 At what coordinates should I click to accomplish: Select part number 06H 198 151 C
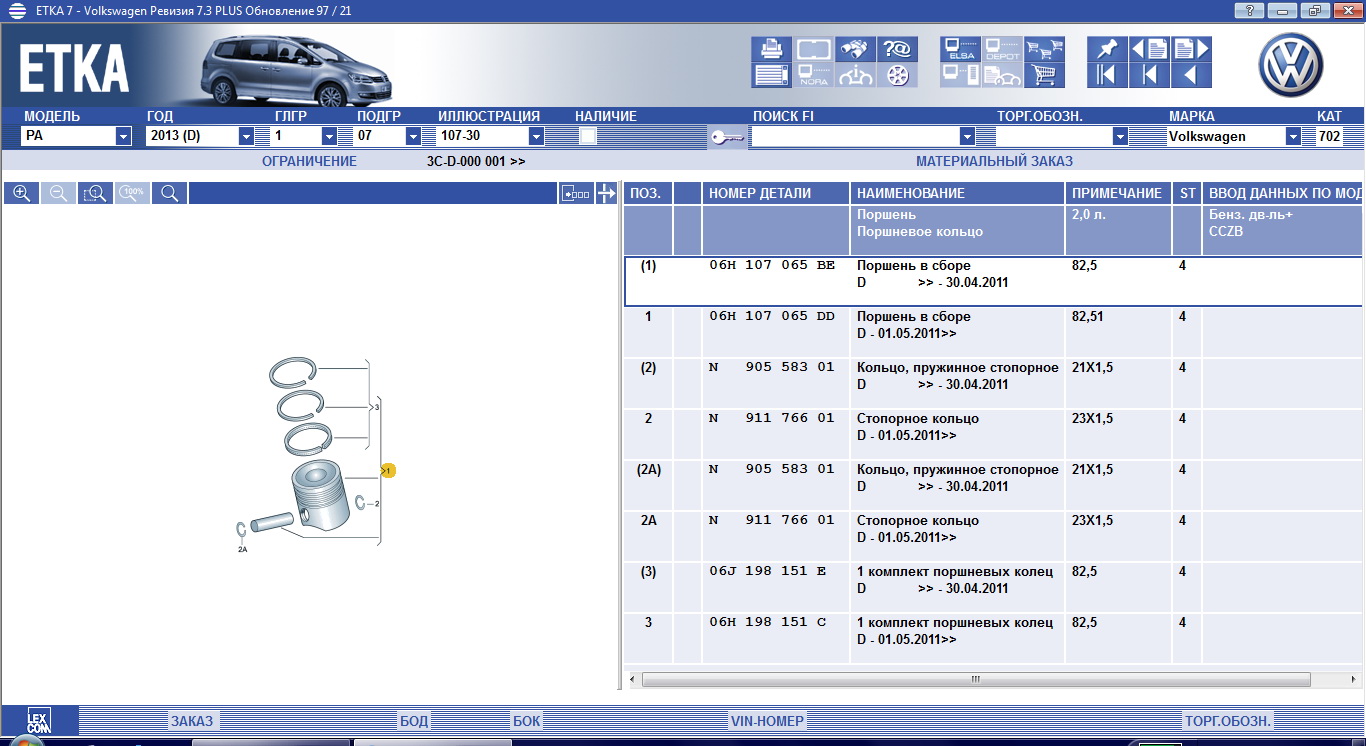click(x=768, y=622)
